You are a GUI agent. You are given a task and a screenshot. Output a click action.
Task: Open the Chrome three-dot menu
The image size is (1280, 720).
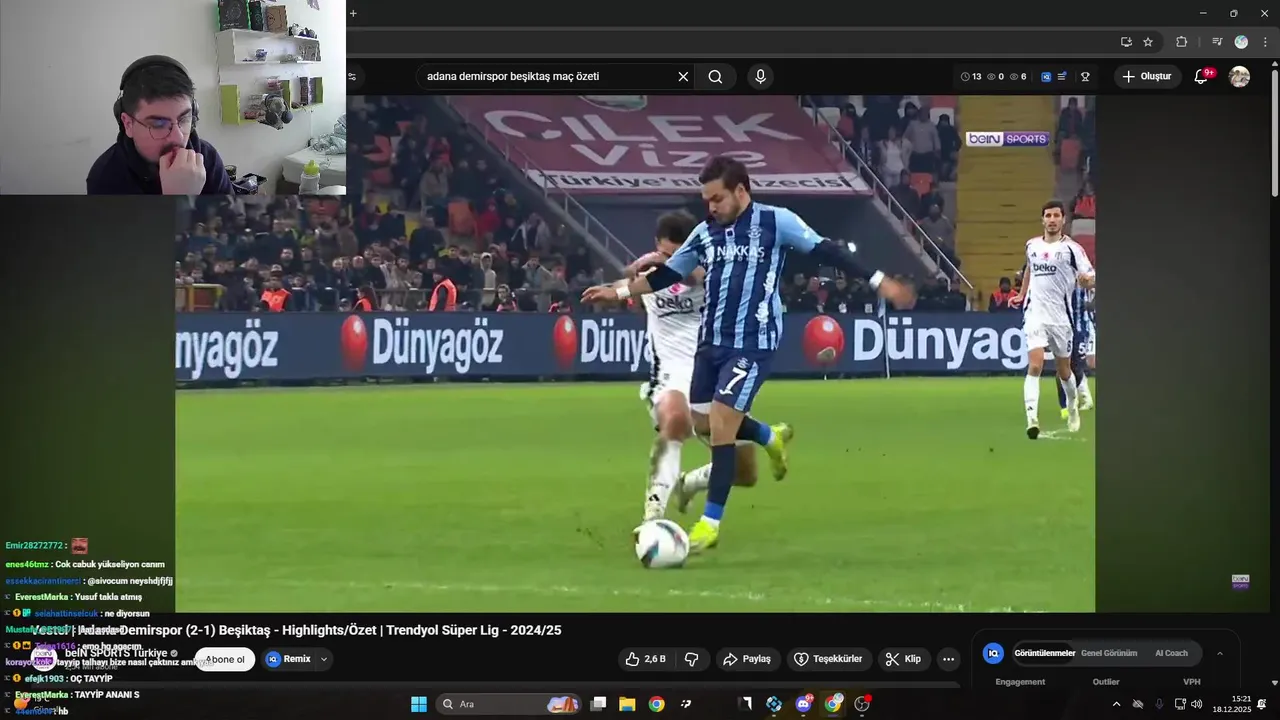(1265, 42)
